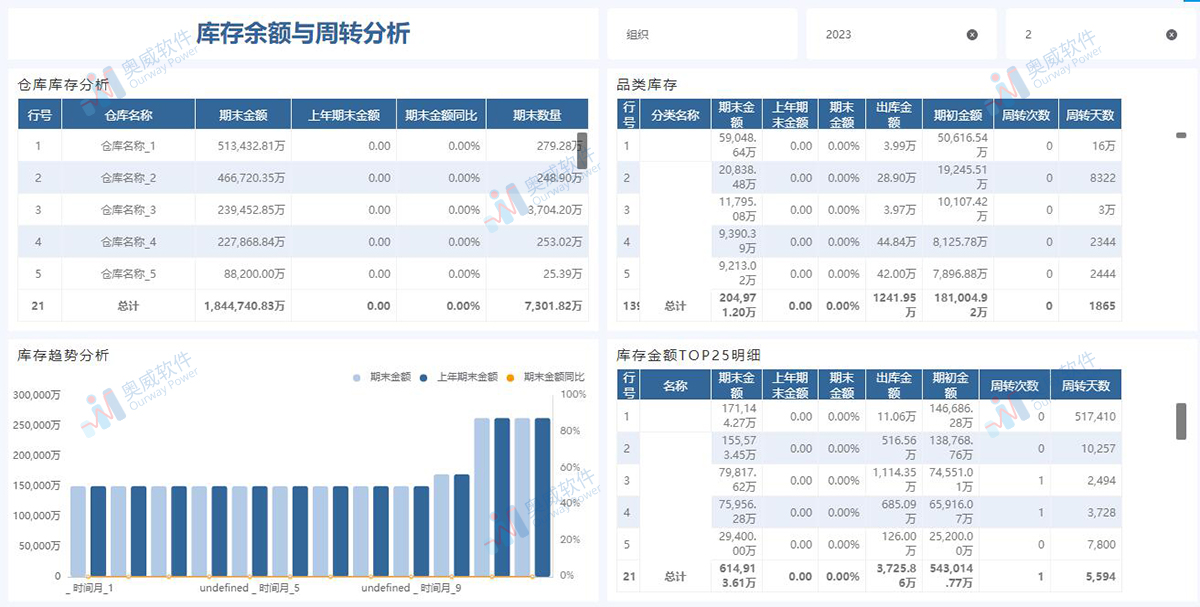1200x607 pixels.
Task: Open the 组织 filter dropdown
Action: pyautogui.click(x=702, y=35)
